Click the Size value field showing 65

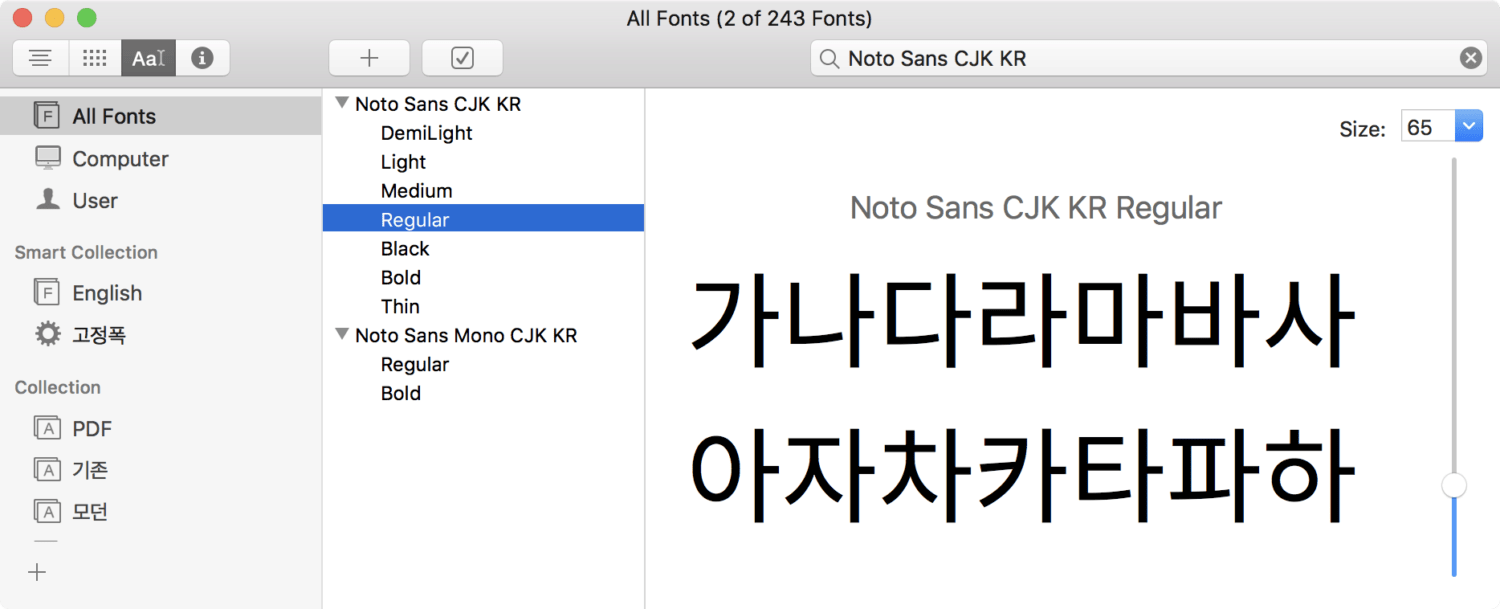point(1427,127)
